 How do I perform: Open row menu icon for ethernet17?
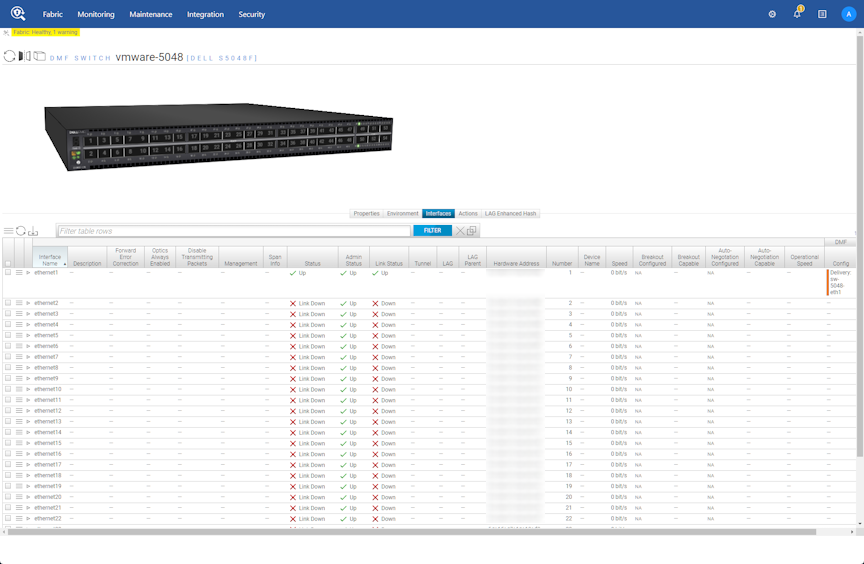[19, 465]
